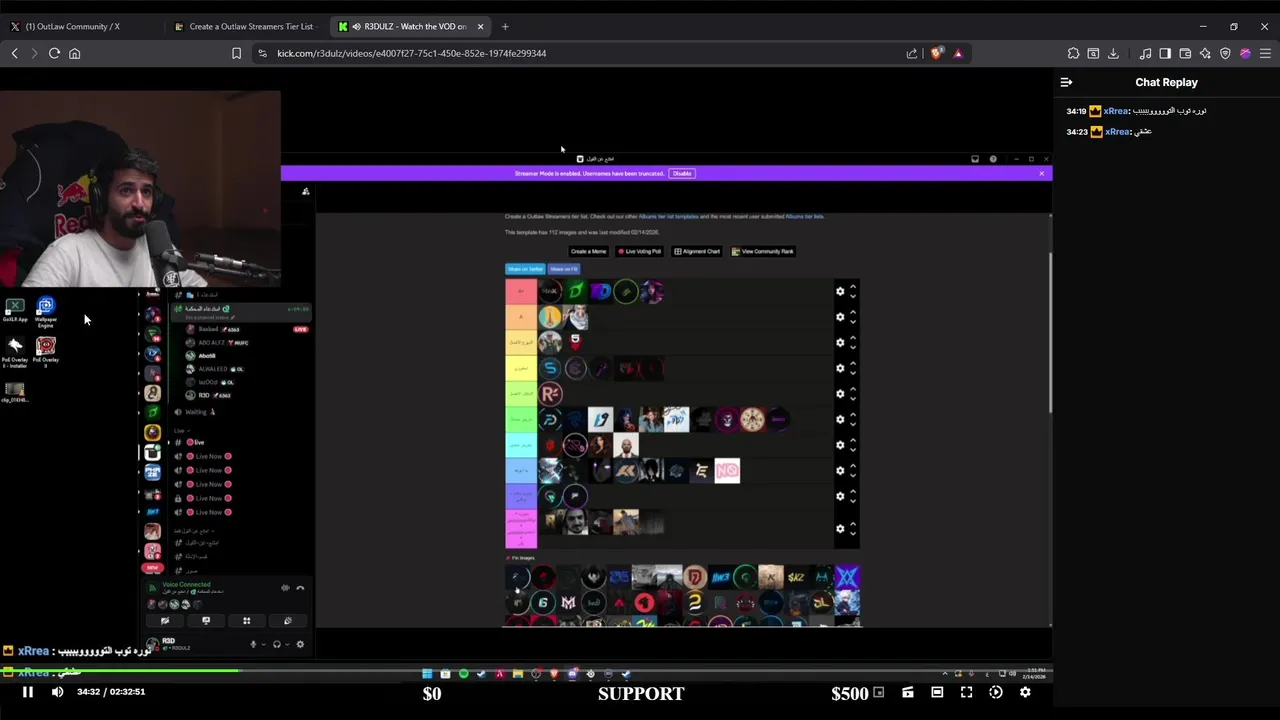Enter fullscreen in the Kick player
Screen dimensions: 1280x720
coord(966,692)
